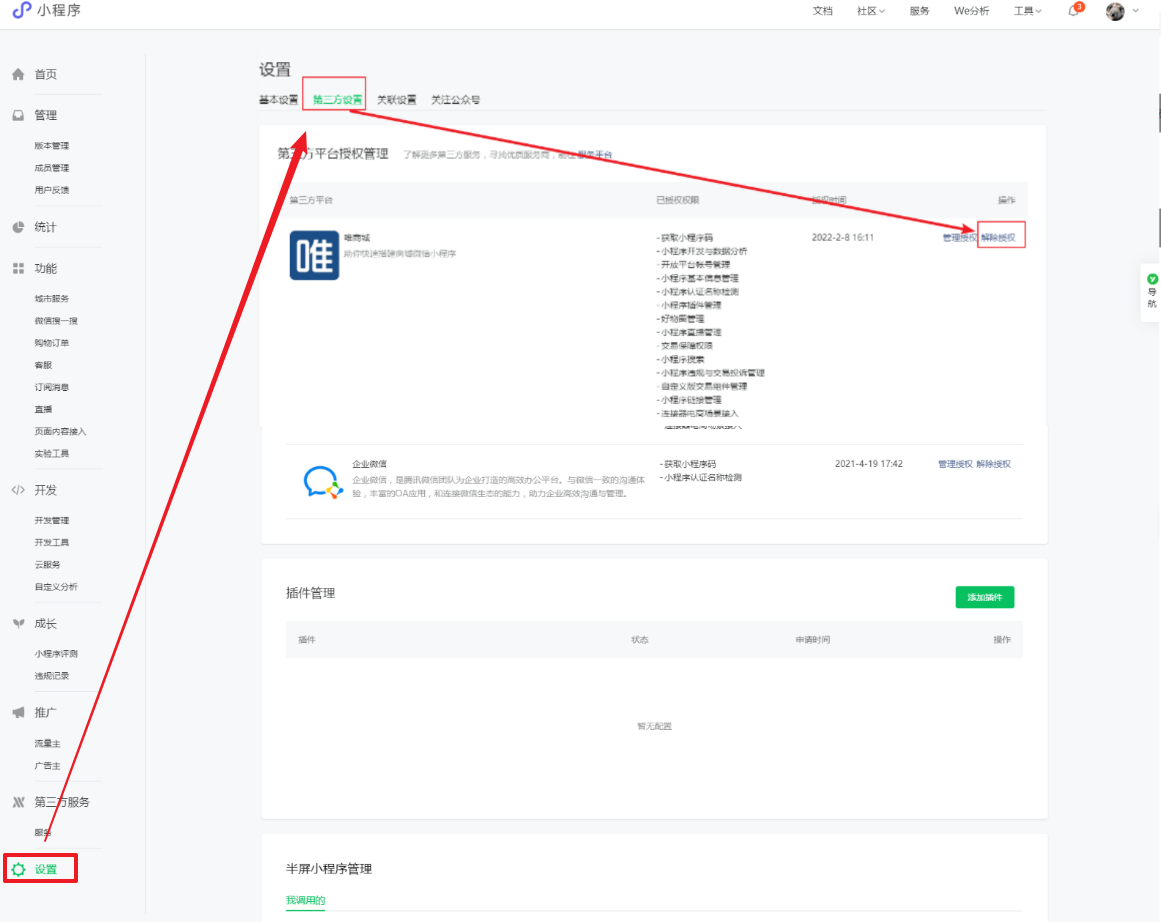Click the pie chart icon beside 统计

[x=18, y=227]
